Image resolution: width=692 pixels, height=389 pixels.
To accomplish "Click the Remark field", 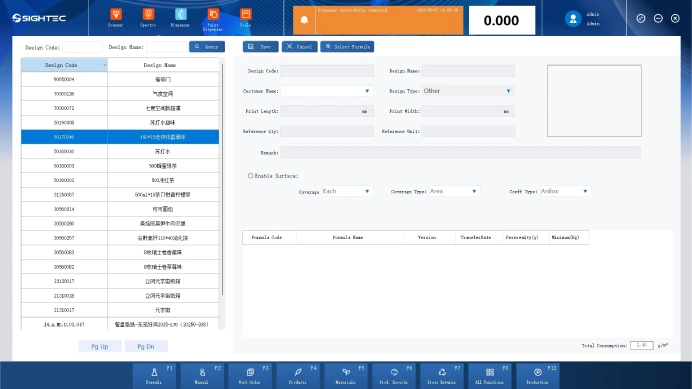I will (x=461, y=153).
